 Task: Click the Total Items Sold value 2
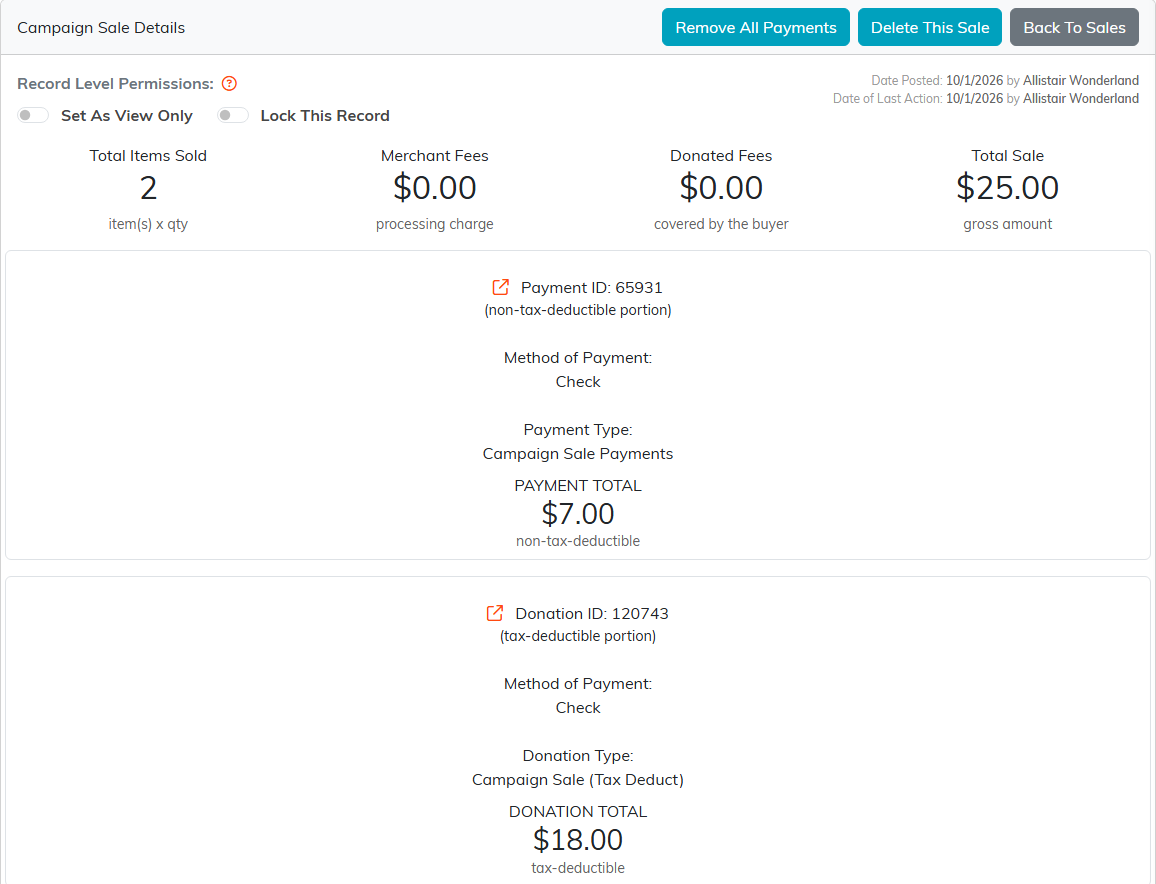(x=148, y=188)
